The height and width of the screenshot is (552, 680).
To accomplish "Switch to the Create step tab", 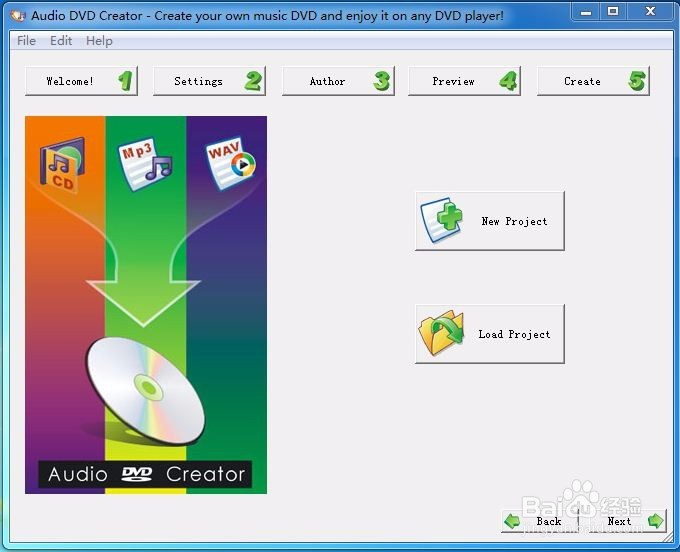I will pyautogui.click(x=593, y=81).
